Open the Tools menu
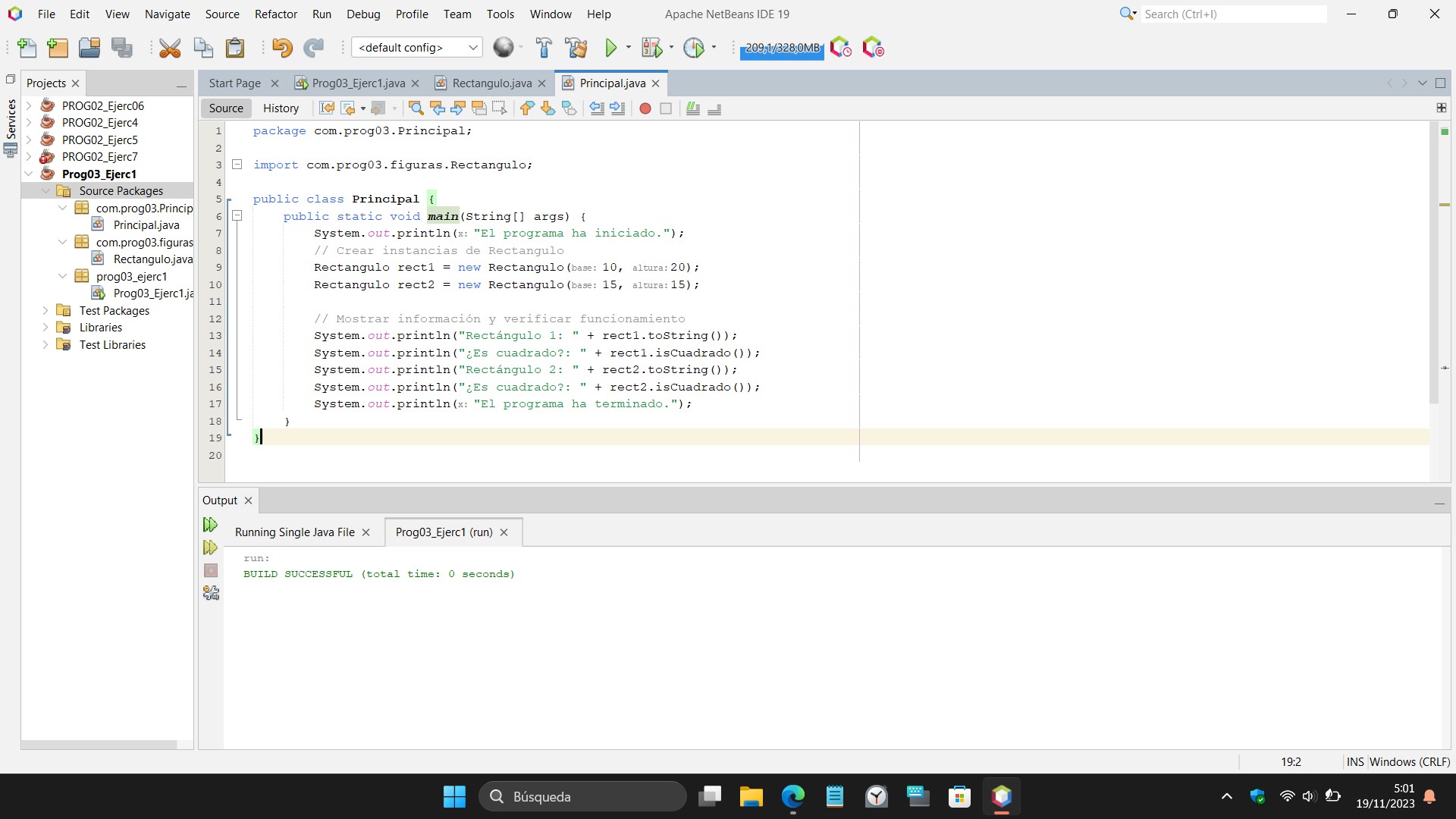This screenshot has height=819, width=1456. (500, 14)
